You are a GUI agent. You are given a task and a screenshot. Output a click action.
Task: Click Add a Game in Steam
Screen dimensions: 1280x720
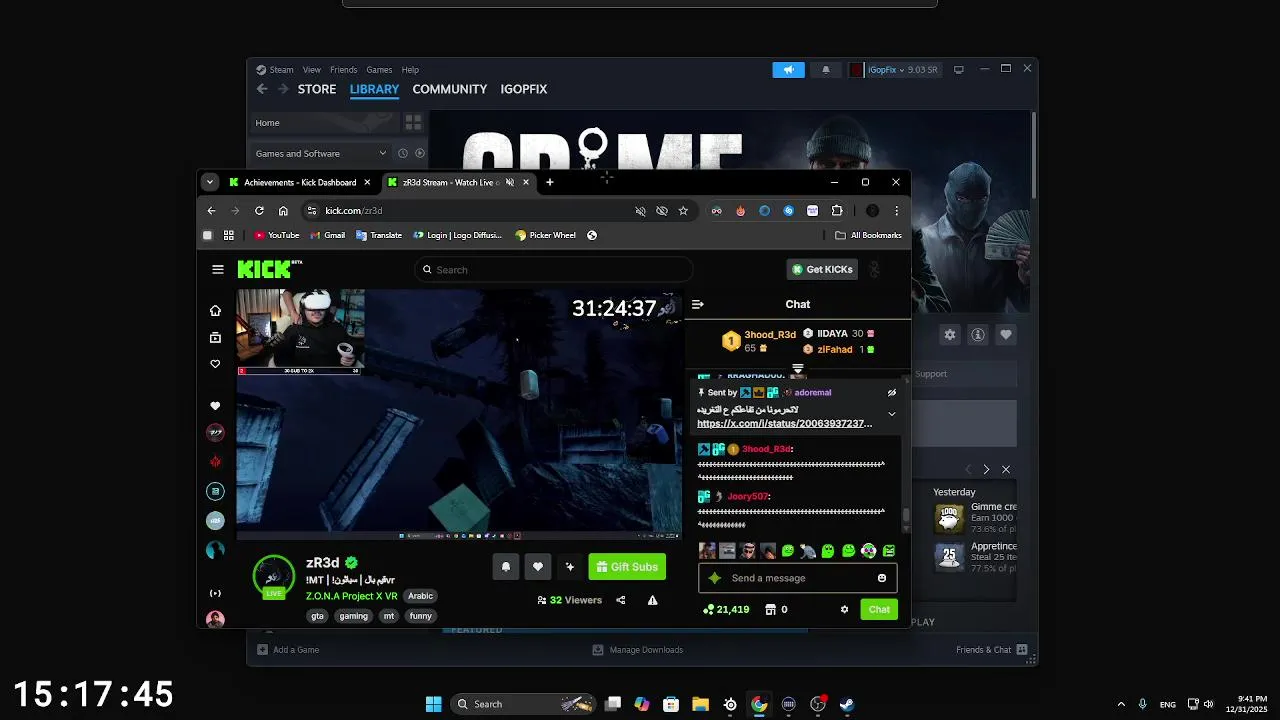coord(288,650)
